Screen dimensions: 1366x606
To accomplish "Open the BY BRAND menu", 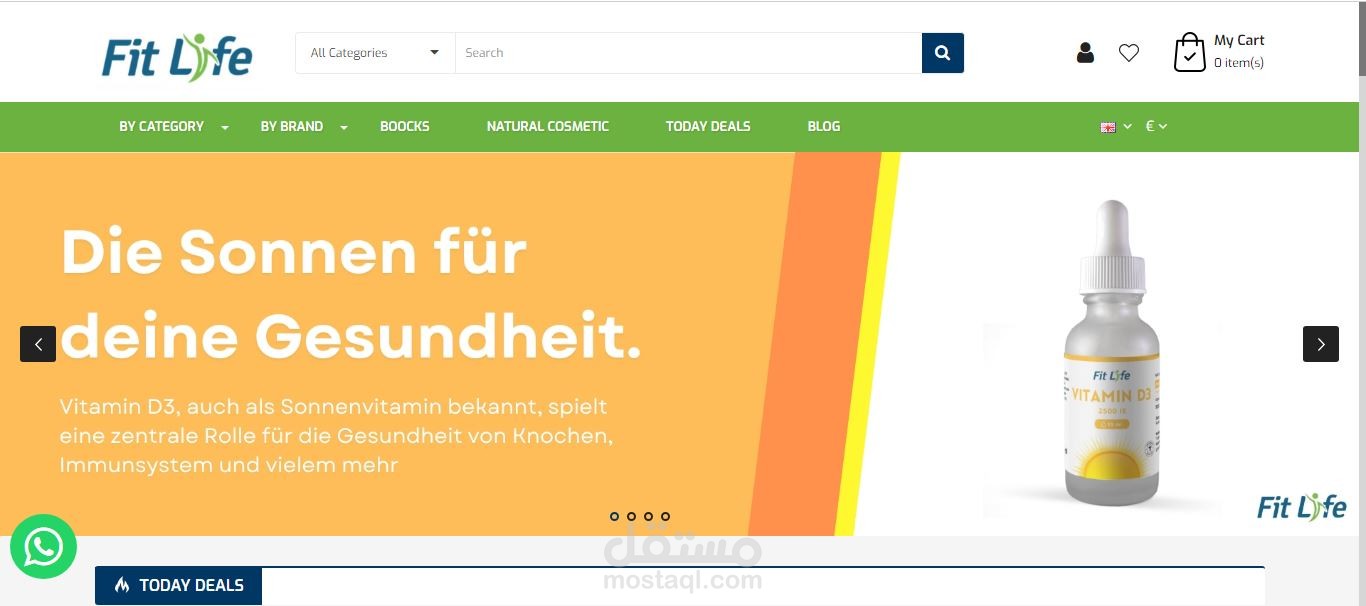I will point(292,126).
